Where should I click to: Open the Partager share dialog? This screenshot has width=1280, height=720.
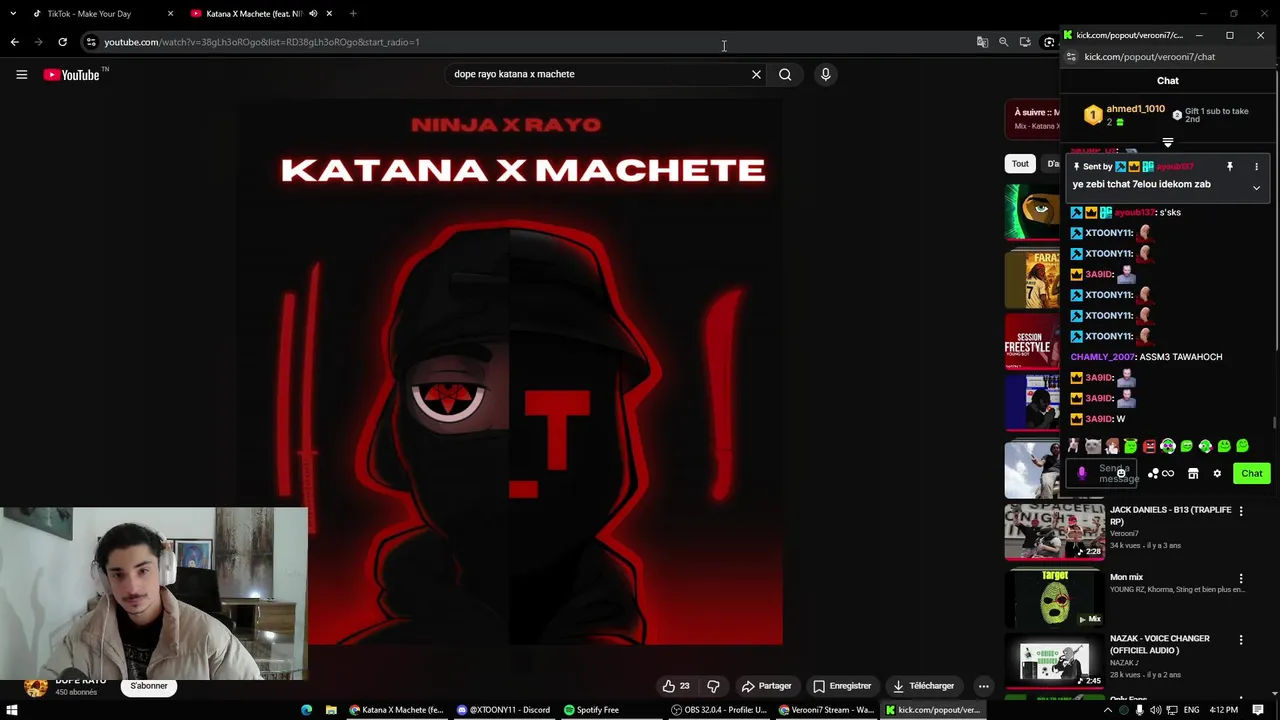pyautogui.click(x=766, y=686)
